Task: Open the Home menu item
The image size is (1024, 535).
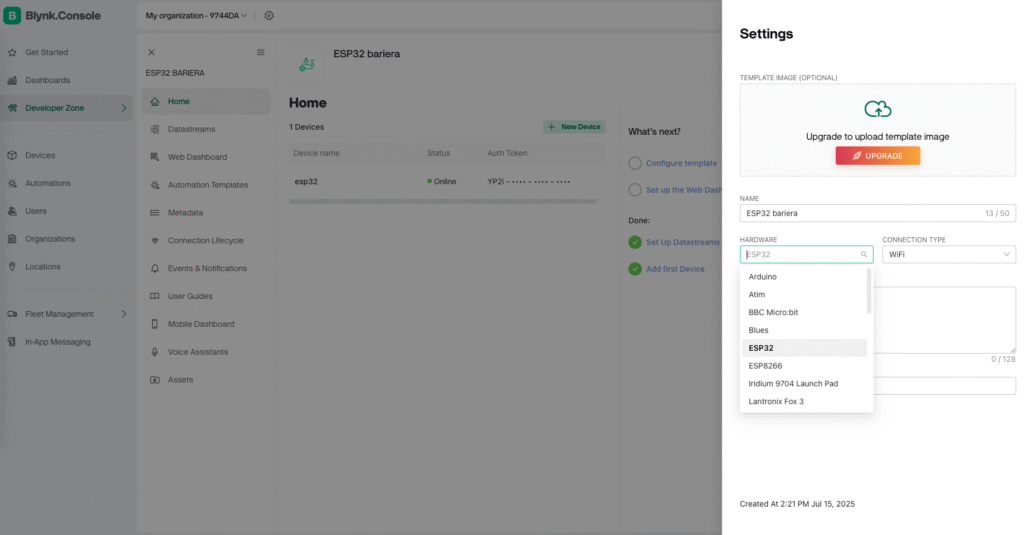Action: point(206,101)
